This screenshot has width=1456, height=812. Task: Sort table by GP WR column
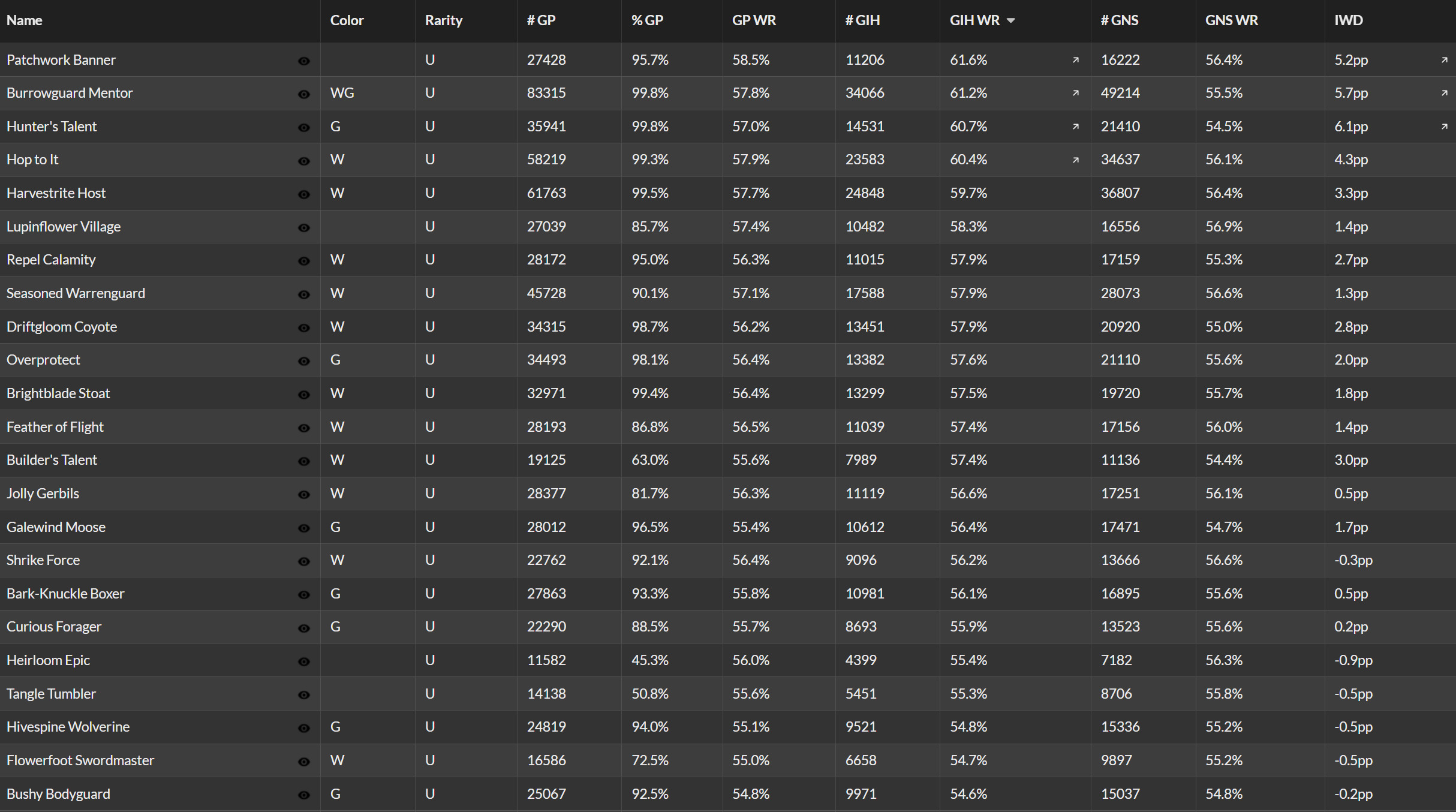(x=754, y=20)
